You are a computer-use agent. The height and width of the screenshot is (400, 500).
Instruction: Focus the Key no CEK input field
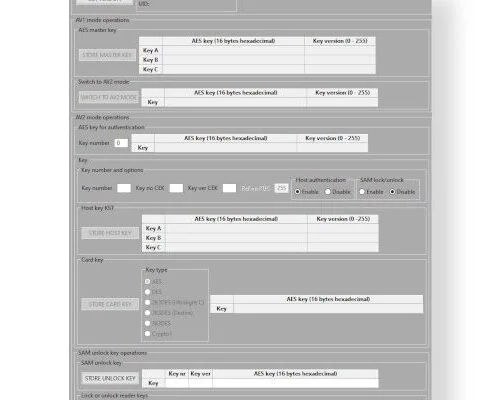[176, 188]
